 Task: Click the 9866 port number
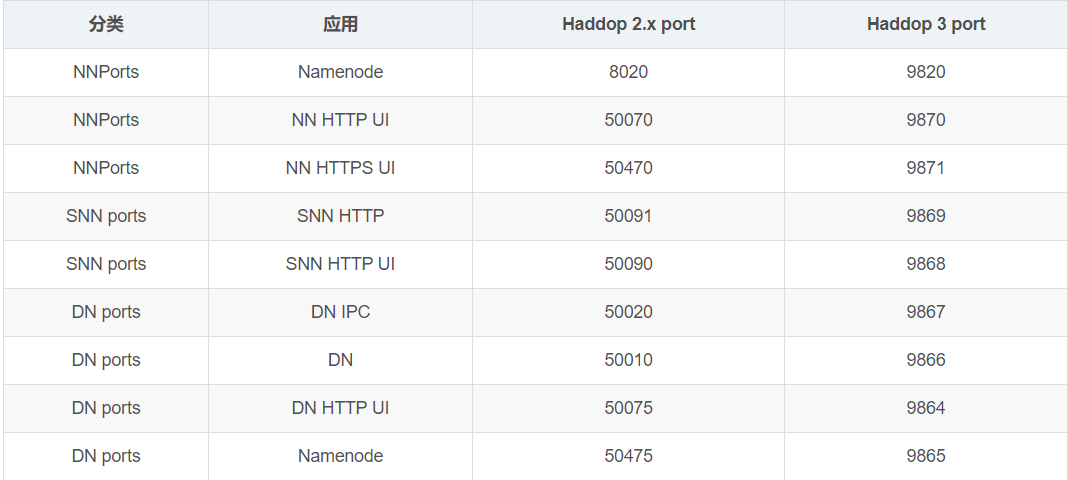coord(926,360)
